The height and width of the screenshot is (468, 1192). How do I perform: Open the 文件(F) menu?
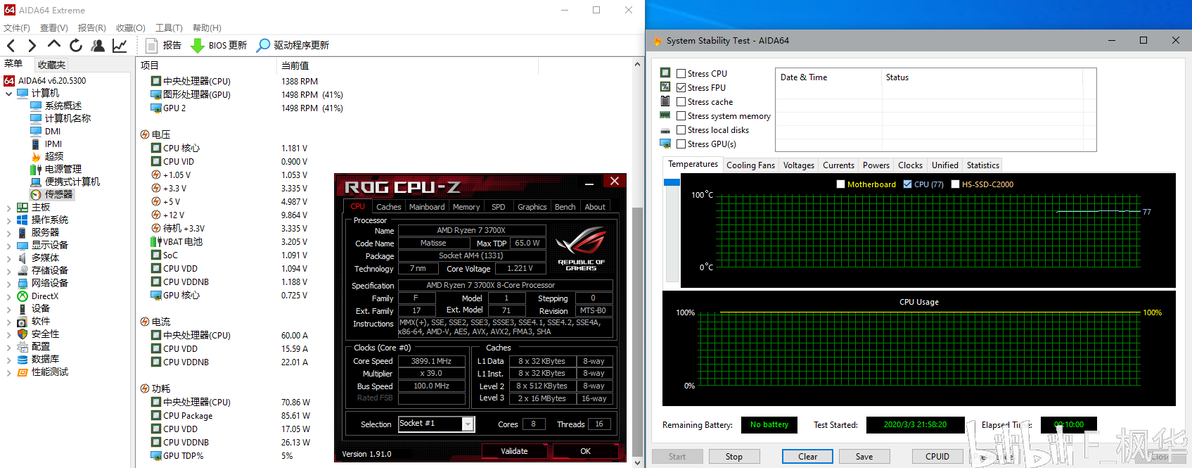(17, 27)
